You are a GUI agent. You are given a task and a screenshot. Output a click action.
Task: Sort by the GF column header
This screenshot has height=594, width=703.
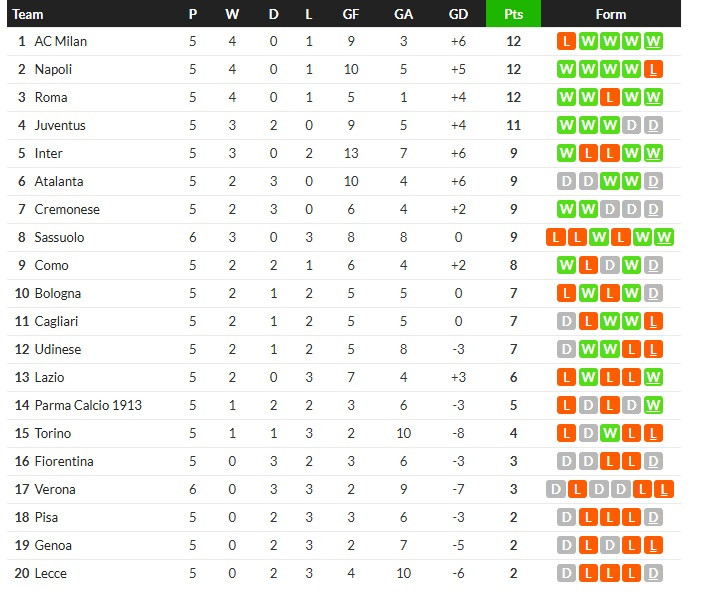(351, 14)
